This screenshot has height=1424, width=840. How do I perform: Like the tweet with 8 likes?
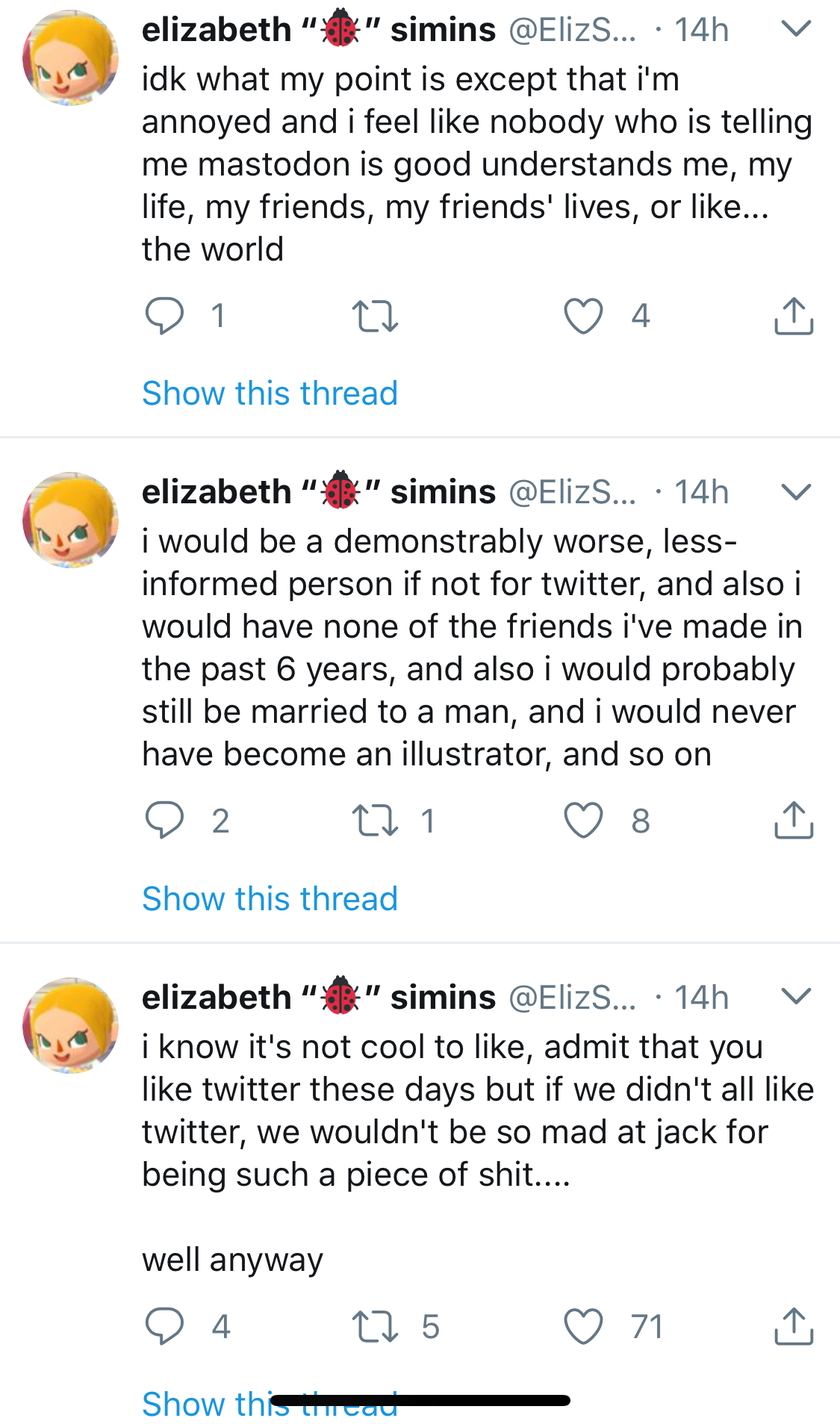[583, 820]
